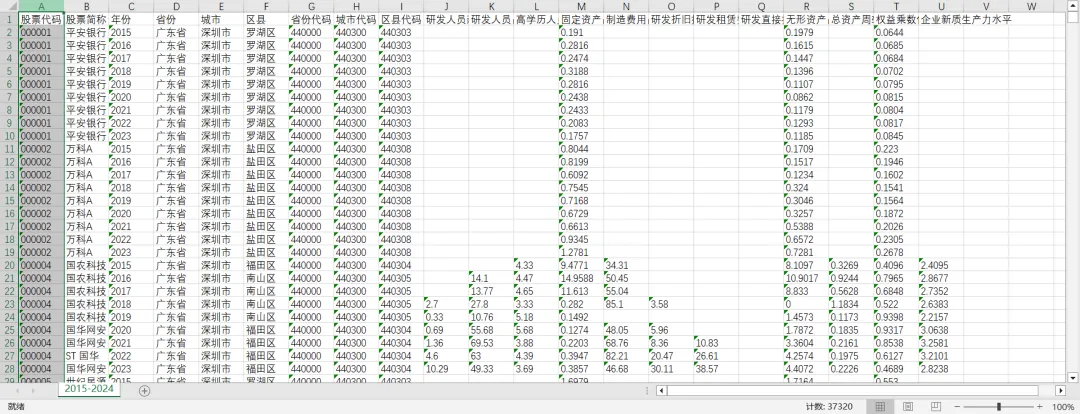Image resolution: width=1080 pixels, height=414 pixels.
Task: Select cell with value 34.31
Action: click(x=625, y=265)
